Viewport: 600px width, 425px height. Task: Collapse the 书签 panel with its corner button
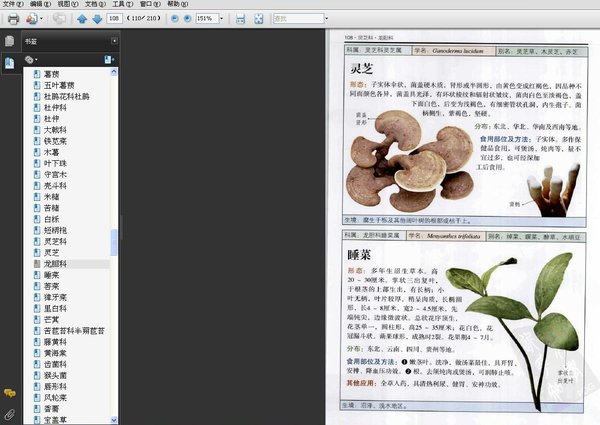coord(114,41)
